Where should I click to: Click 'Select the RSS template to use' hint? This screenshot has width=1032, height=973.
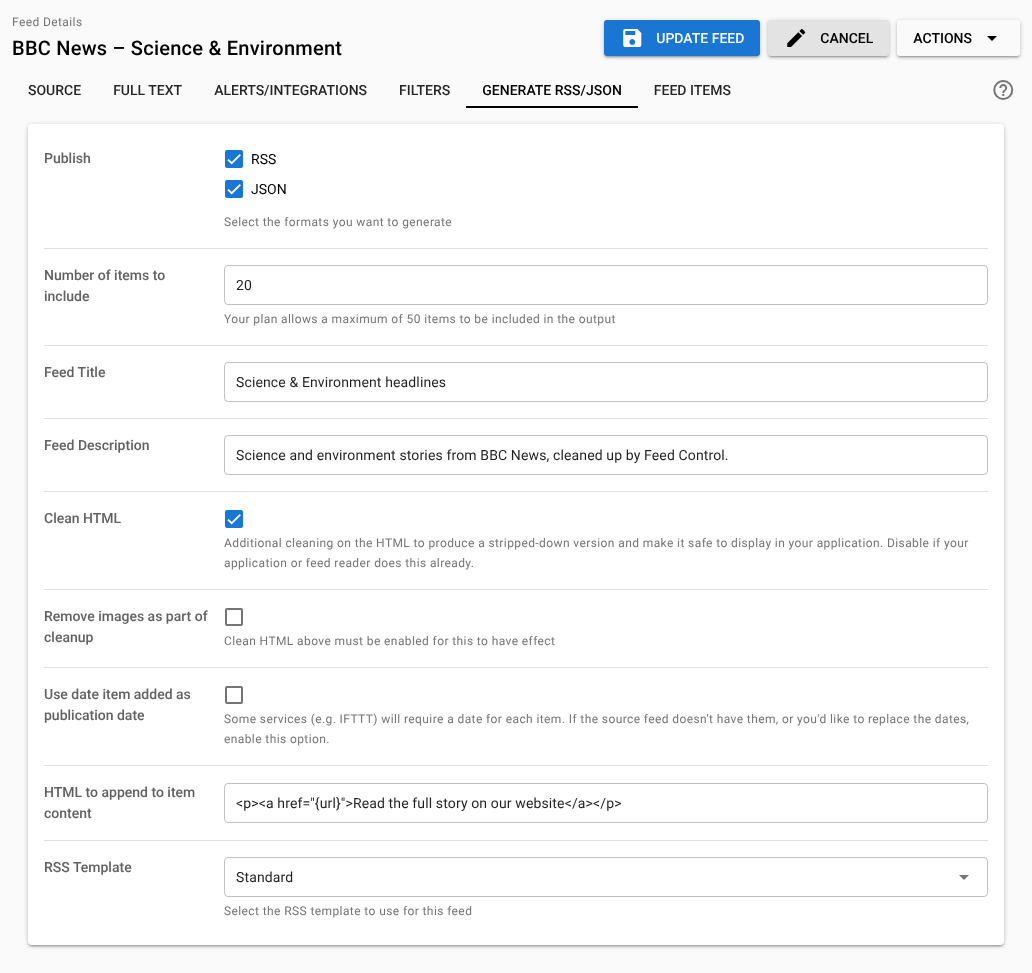(348, 911)
